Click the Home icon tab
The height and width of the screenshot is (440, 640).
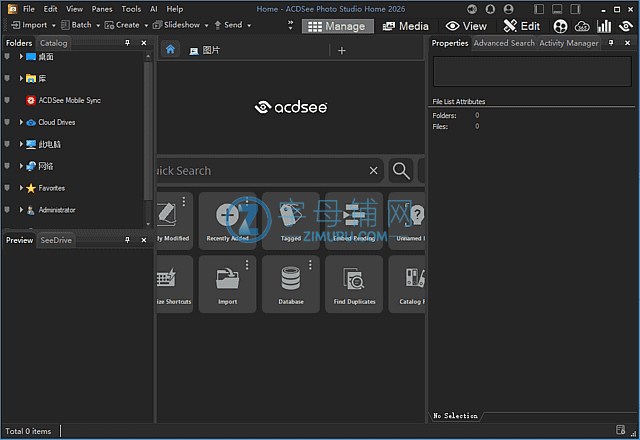[x=170, y=50]
